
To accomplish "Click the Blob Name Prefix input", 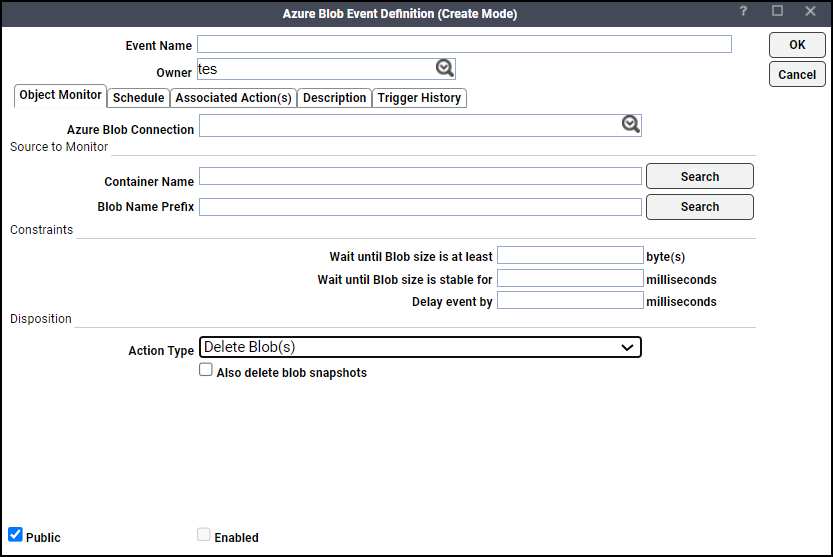I will (420, 207).
